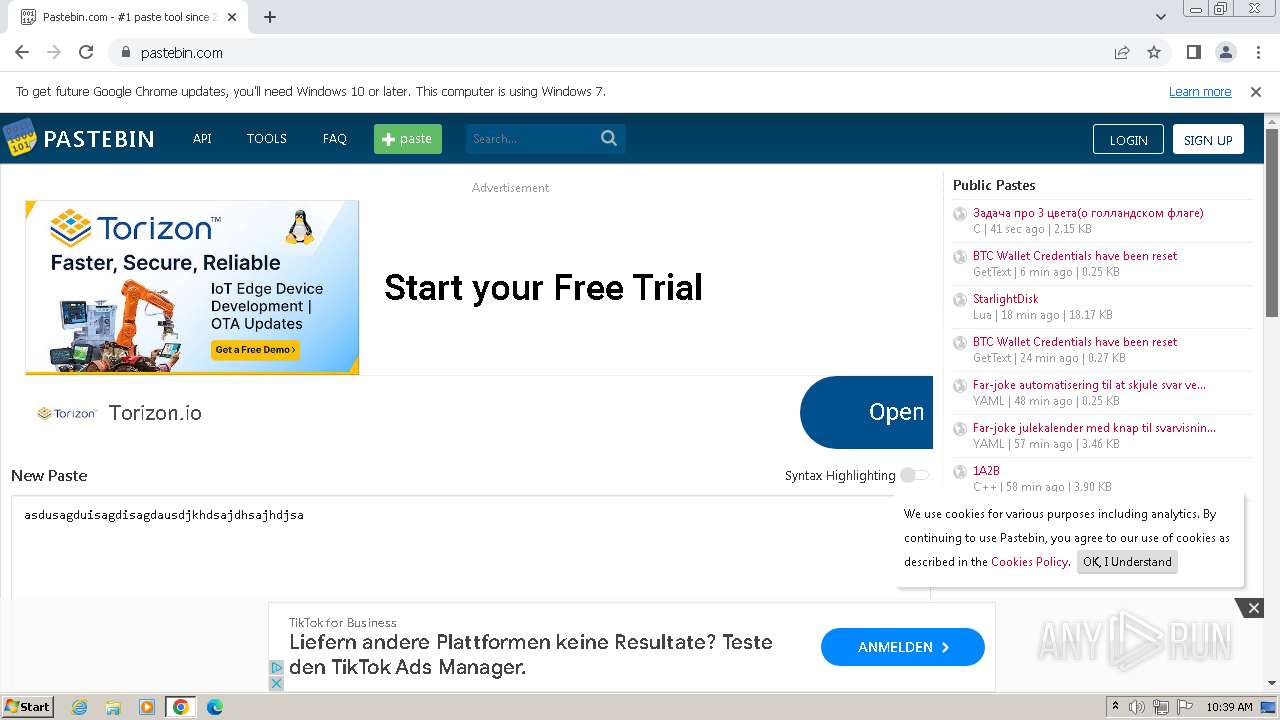The width and height of the screenshot is (1280, 720).
Task: Open the Windows Start menu
Action: 28,707
